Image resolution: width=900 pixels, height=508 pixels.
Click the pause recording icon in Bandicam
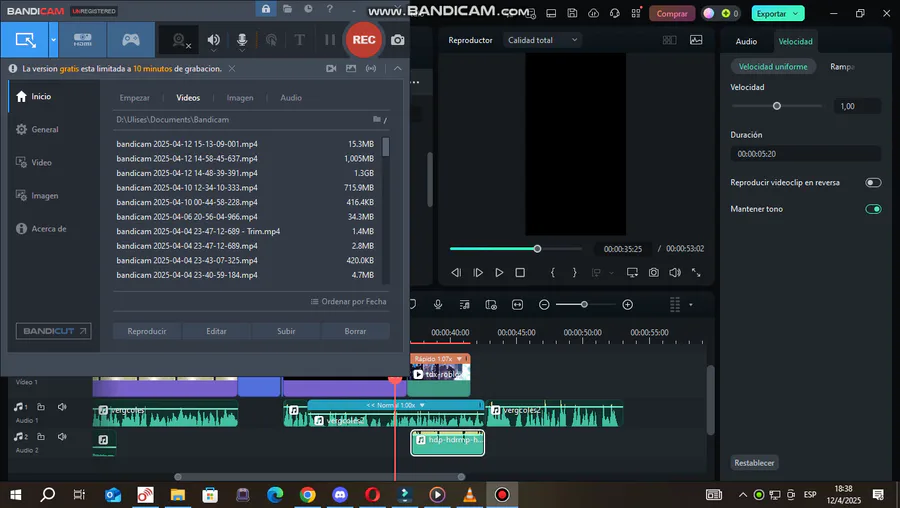tap(329, 40)
